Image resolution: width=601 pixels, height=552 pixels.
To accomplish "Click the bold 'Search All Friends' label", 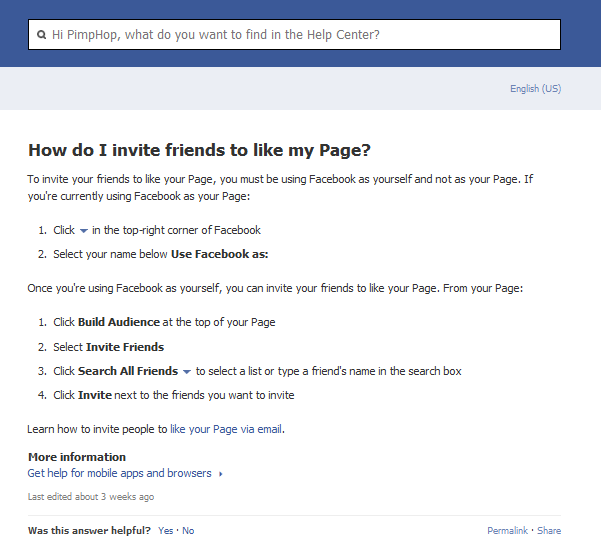I will pyautogui.click(x=128, y=371).
